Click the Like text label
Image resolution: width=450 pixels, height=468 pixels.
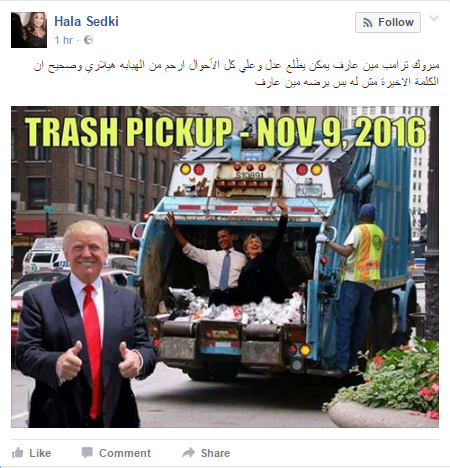click(40, 453)
